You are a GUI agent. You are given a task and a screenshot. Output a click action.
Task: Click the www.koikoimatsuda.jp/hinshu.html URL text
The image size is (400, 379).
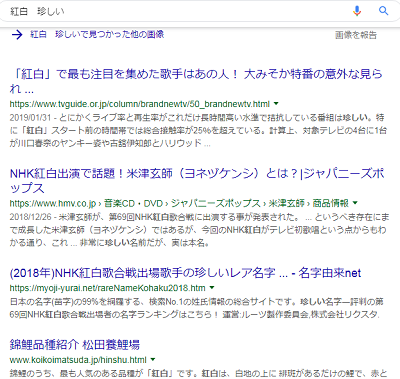click(78, 360)
